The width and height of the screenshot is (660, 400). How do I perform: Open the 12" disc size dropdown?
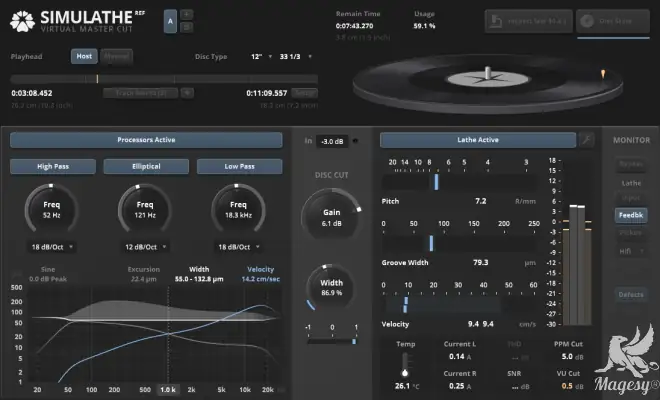261,56
